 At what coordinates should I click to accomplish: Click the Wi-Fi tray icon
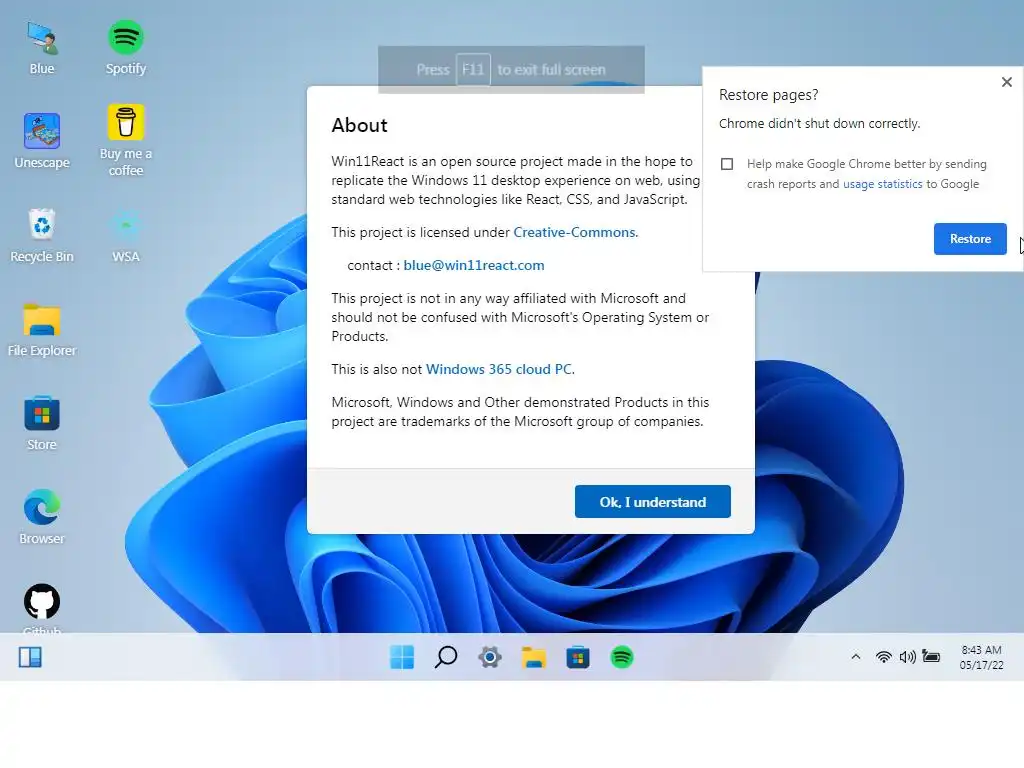884,657
